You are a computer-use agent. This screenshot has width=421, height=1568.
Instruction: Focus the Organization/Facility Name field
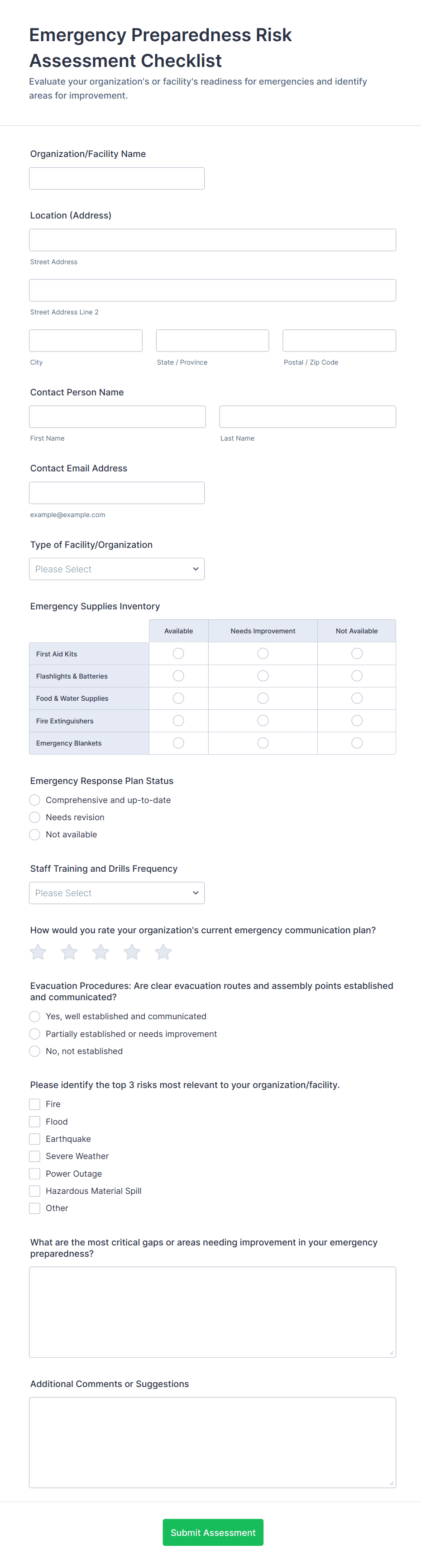(116, 178)
